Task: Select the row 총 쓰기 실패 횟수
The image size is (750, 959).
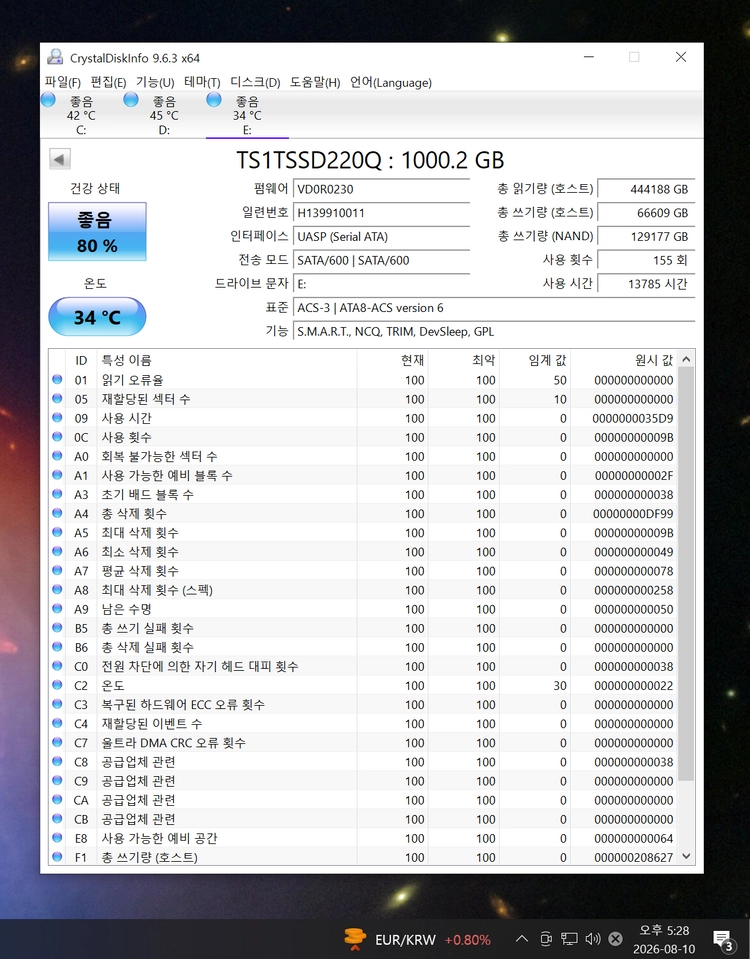Action: 363,628
